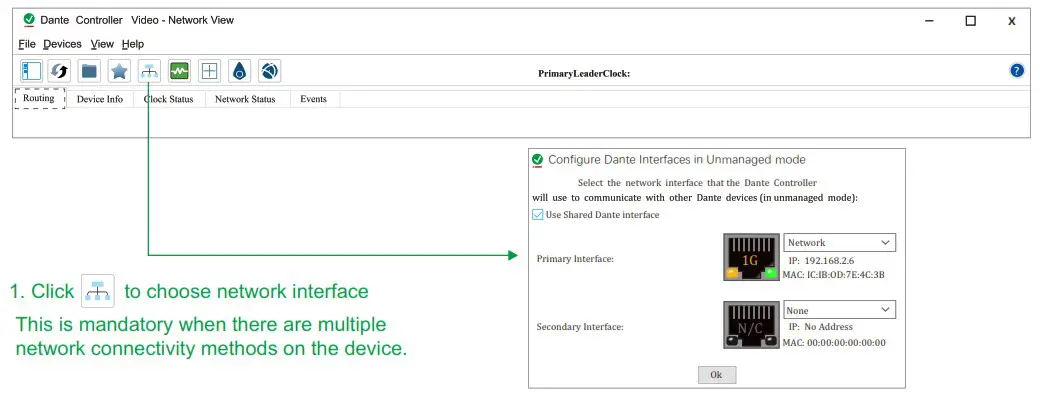Click the Secondary Interface label
This screenshot has width=1040, height=411.
[x=580, y=327]
